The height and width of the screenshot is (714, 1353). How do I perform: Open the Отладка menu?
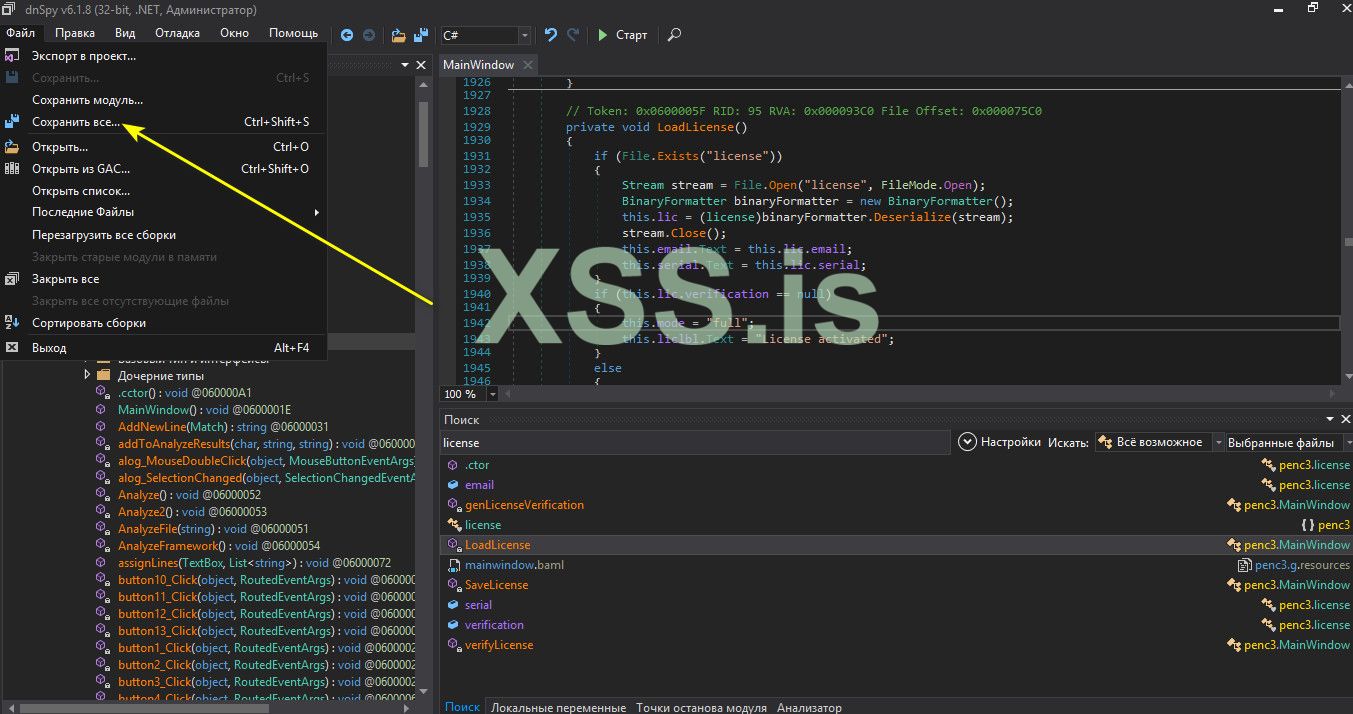pyautogui.click(x=177, y=33)
